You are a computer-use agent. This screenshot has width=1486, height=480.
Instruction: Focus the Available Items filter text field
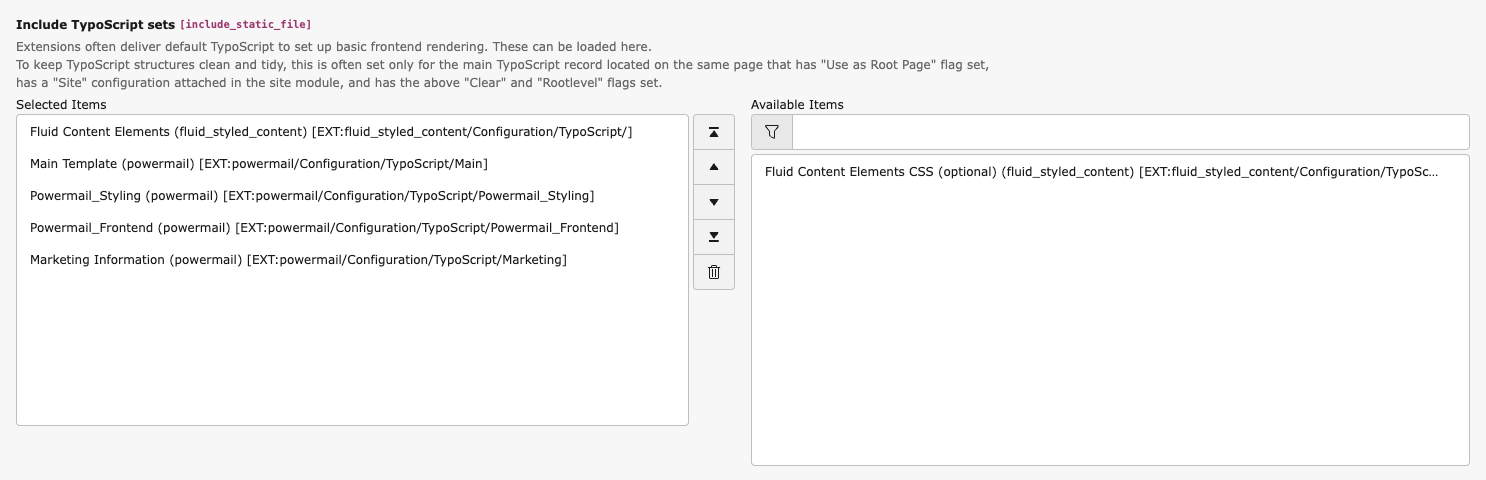tap(1130, 132)
